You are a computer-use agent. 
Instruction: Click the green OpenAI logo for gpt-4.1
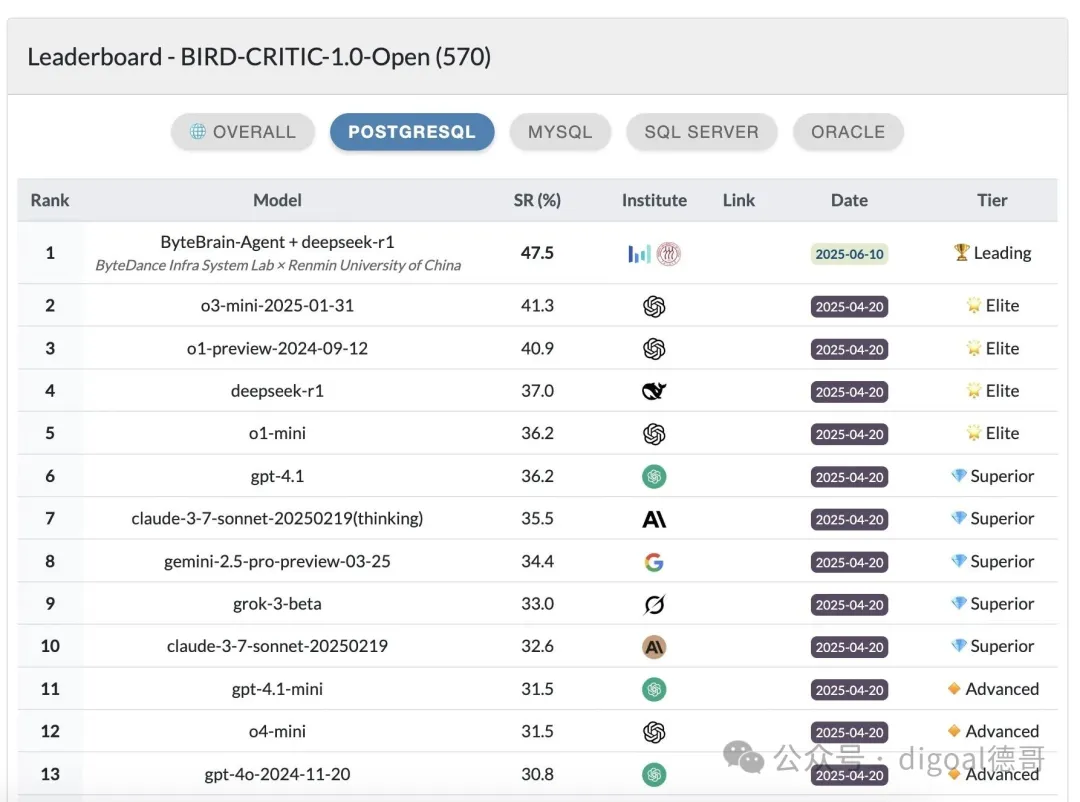(654, 477)
